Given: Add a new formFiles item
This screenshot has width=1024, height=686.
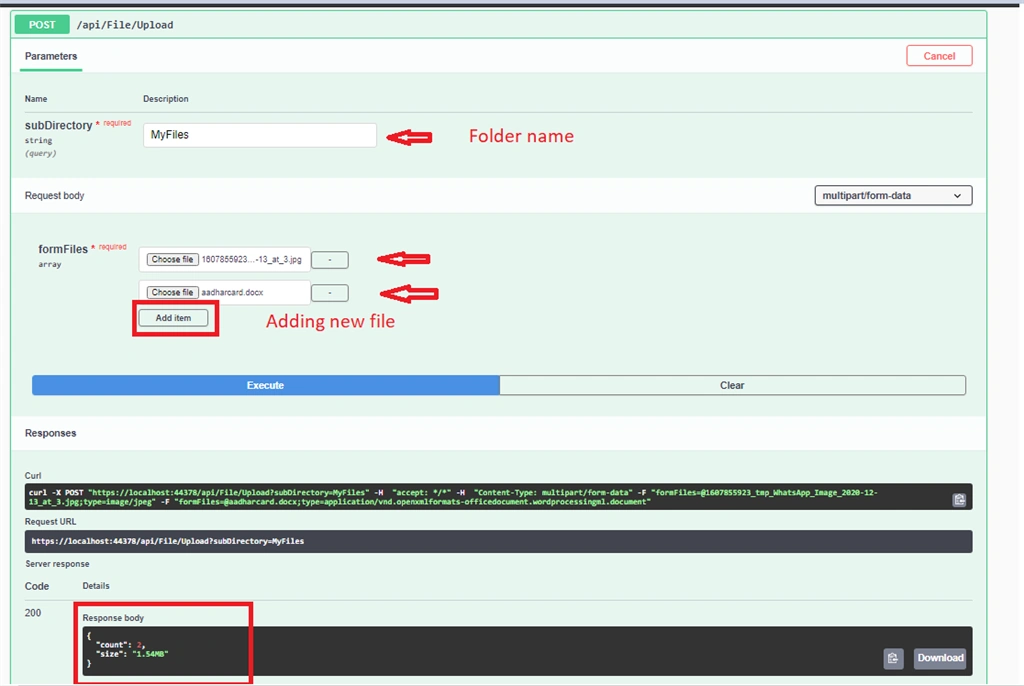Looking at the screenshot, I should pos(173,318).
